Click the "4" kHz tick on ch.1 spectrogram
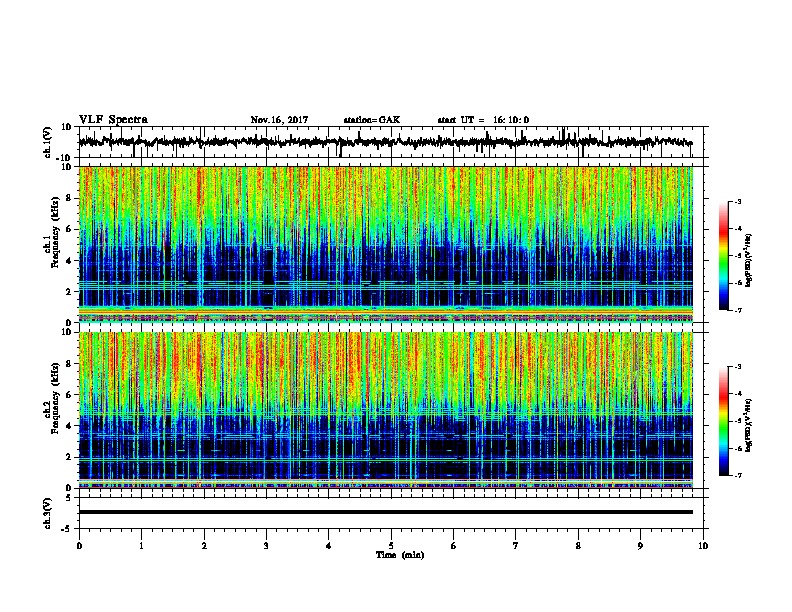 pos(69,261)
